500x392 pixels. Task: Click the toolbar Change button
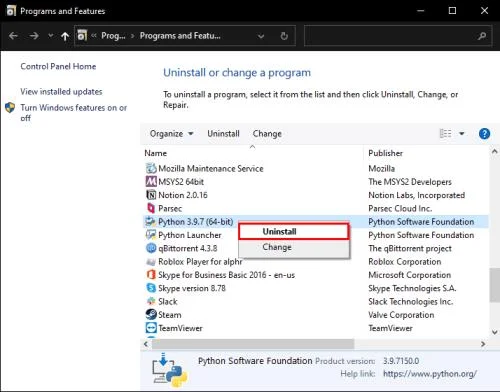[x=267, y=134]
